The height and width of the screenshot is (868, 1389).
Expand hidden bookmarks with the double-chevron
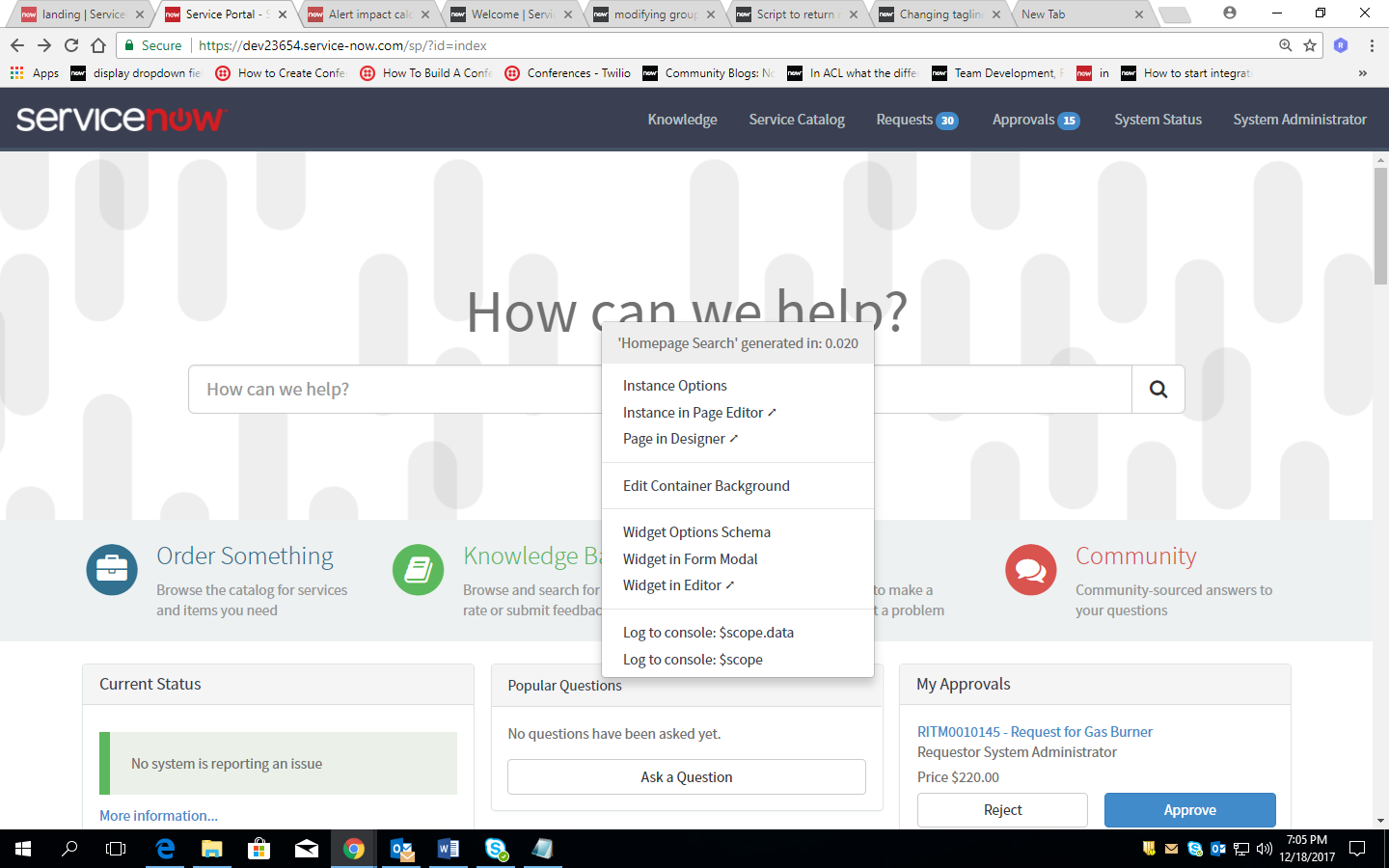(1362, 72)
